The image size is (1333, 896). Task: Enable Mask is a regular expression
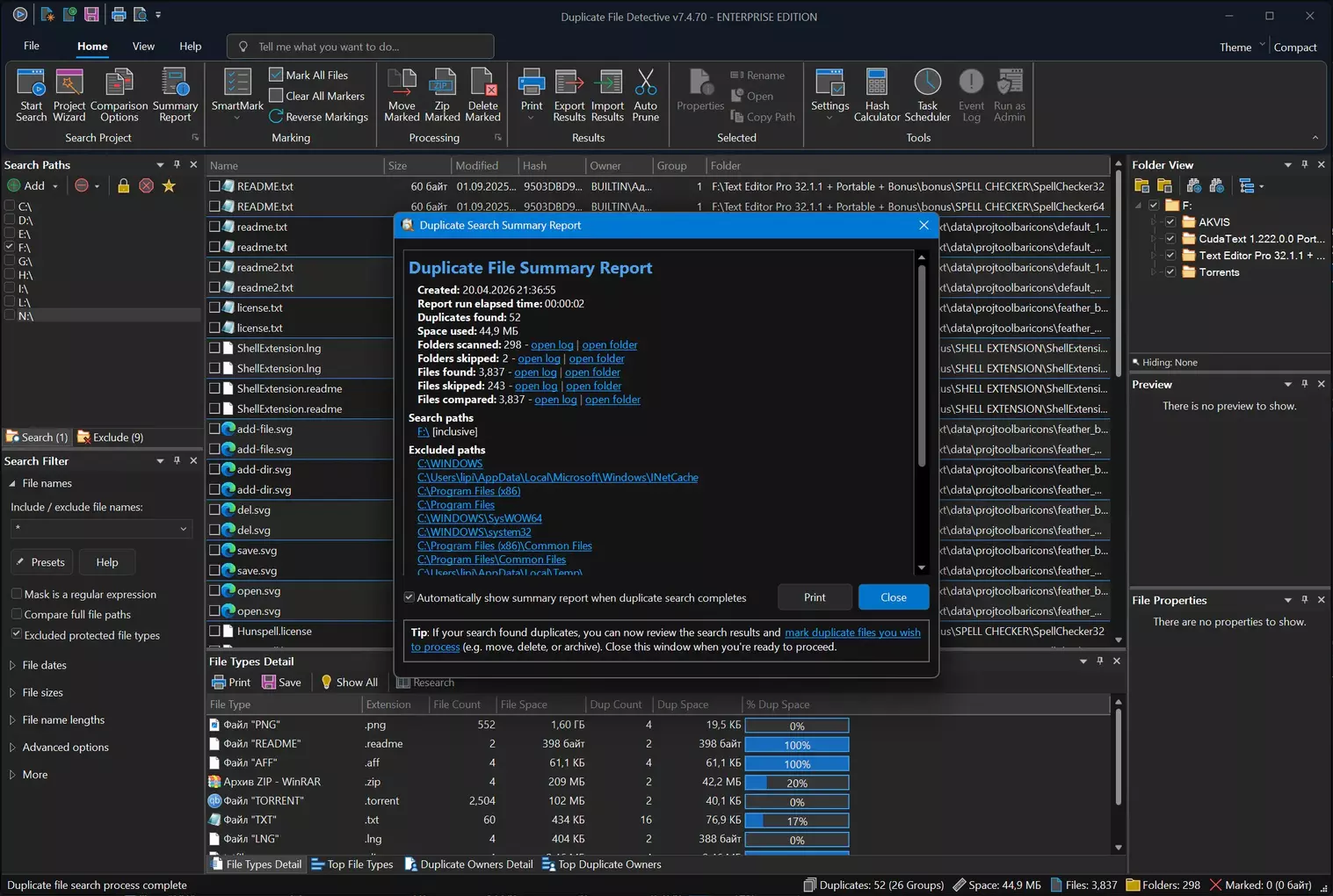point(17,595)
